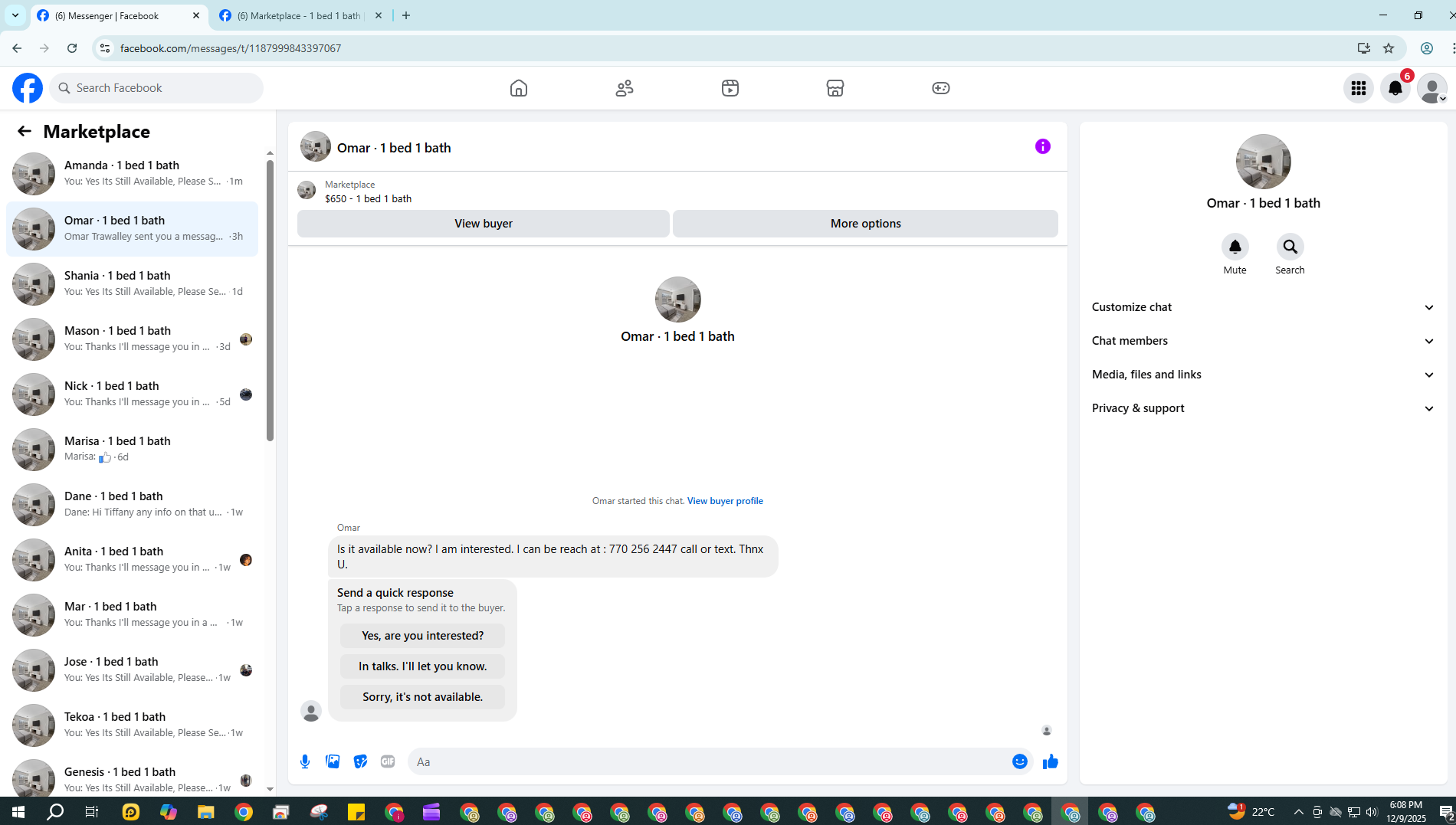Open the Marketplace storefront icon
The width and height of the screenshot is (1456, 825).
(835, 88)
